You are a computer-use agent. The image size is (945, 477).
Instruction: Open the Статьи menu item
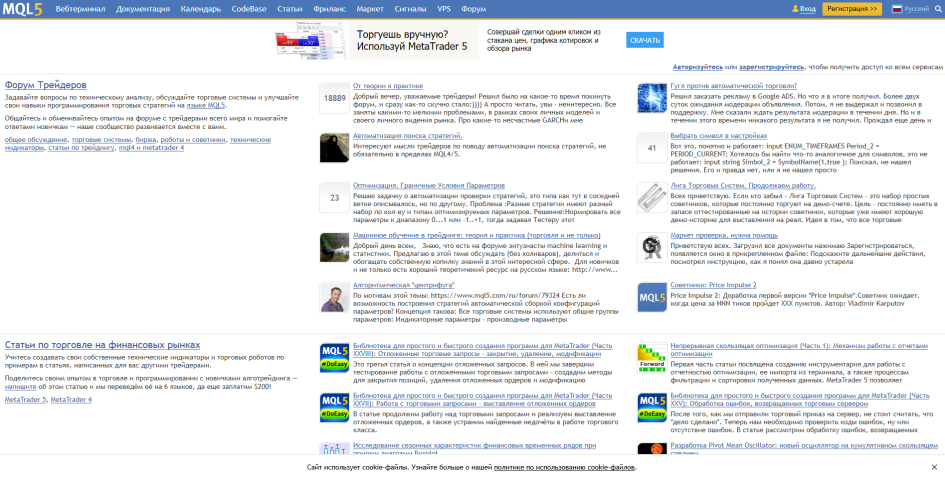pos(290,9)
